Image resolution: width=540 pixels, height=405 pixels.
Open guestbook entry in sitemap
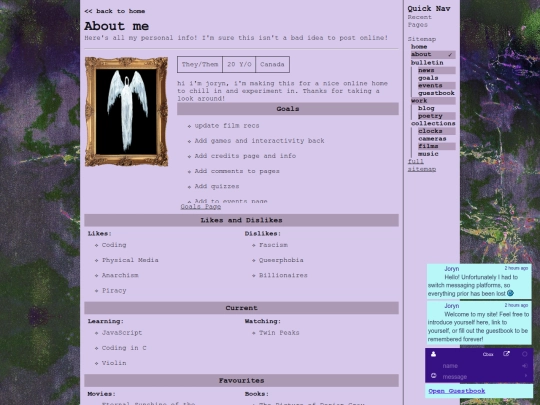coord(436,93)
